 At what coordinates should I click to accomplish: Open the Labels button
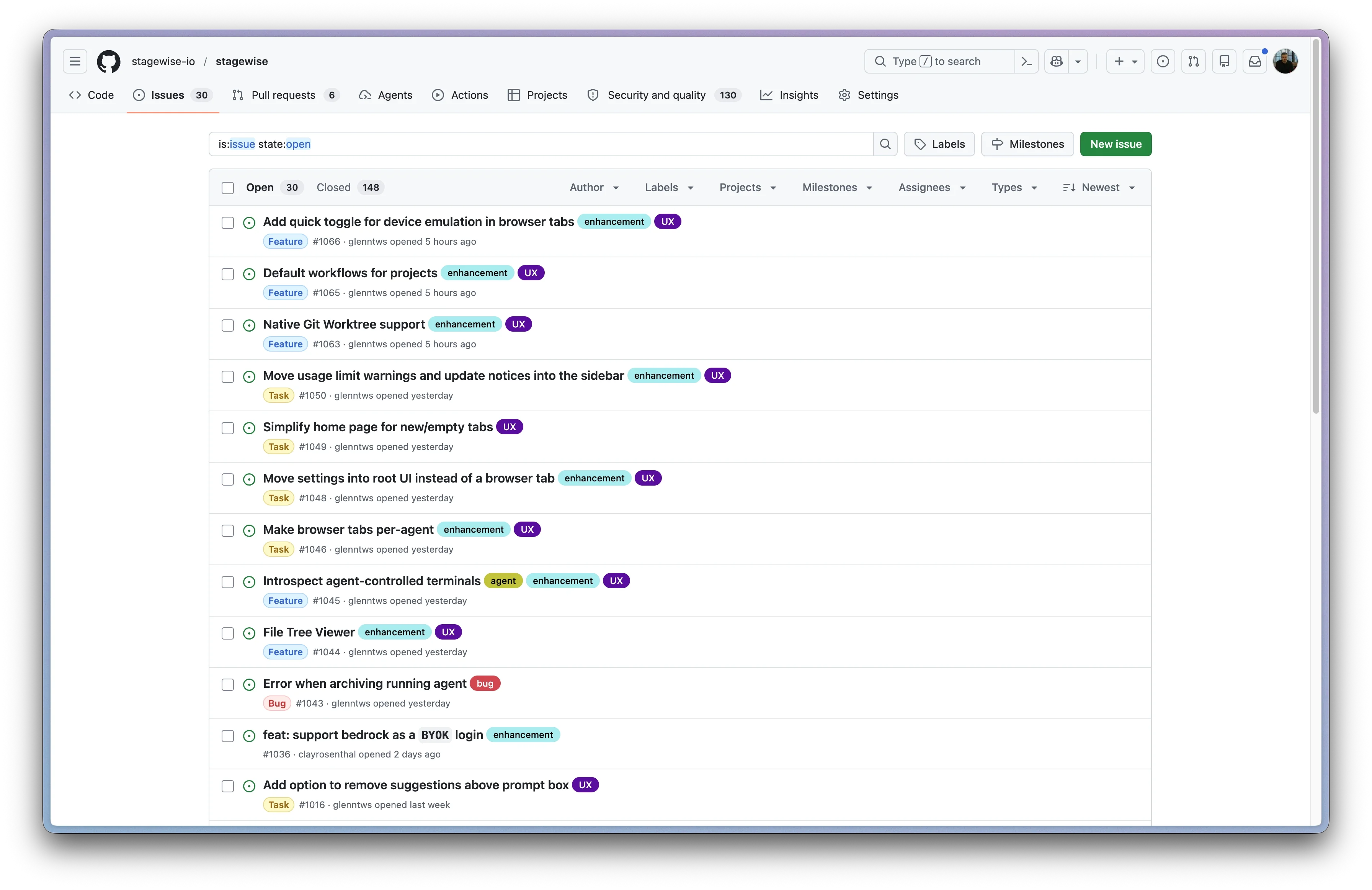tap(939, 144)
